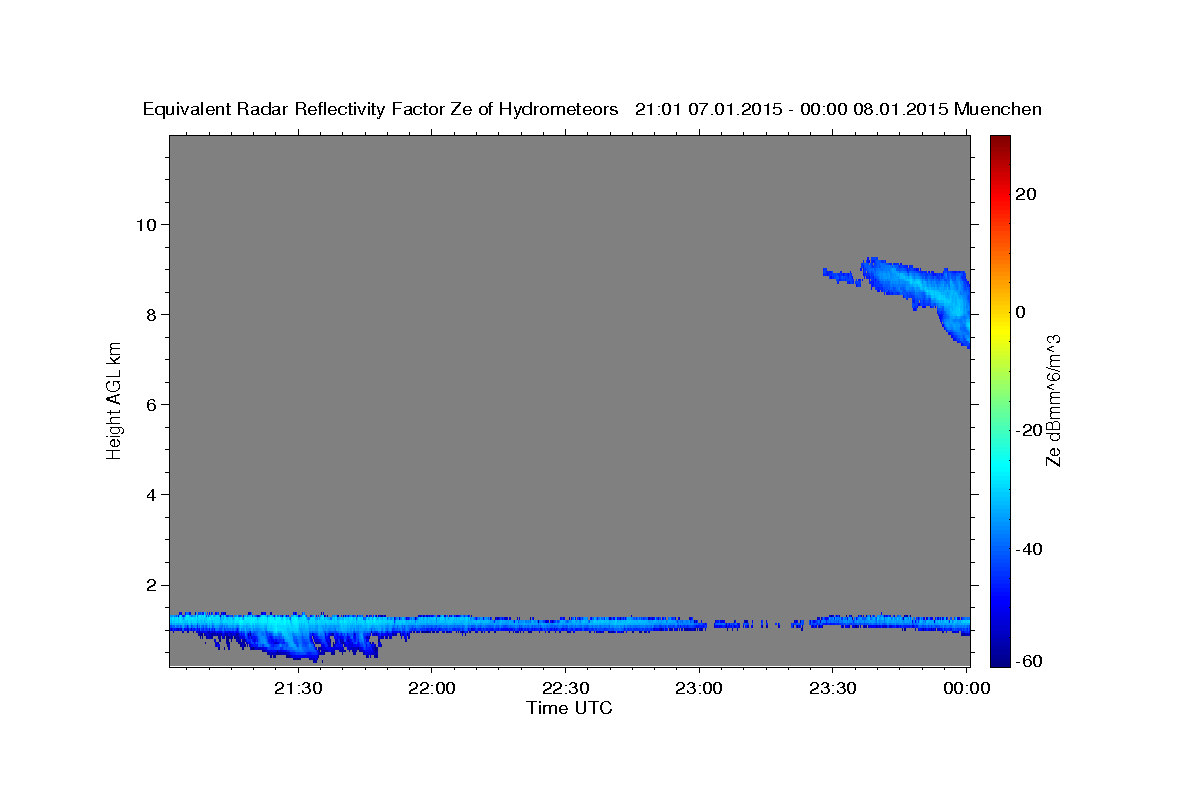1200x800 pixels.
Task: Click the height tick label 10
Action: (x=146, y=224)
